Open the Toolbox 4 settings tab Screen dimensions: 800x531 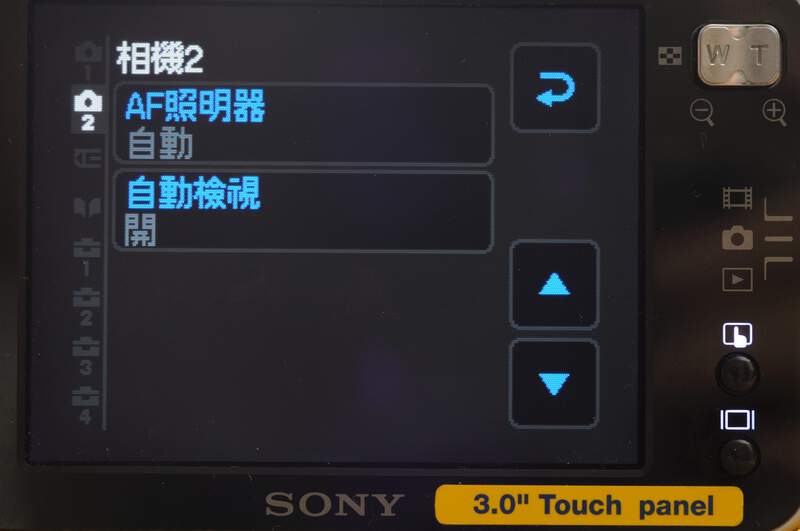(x=85, y=404)
